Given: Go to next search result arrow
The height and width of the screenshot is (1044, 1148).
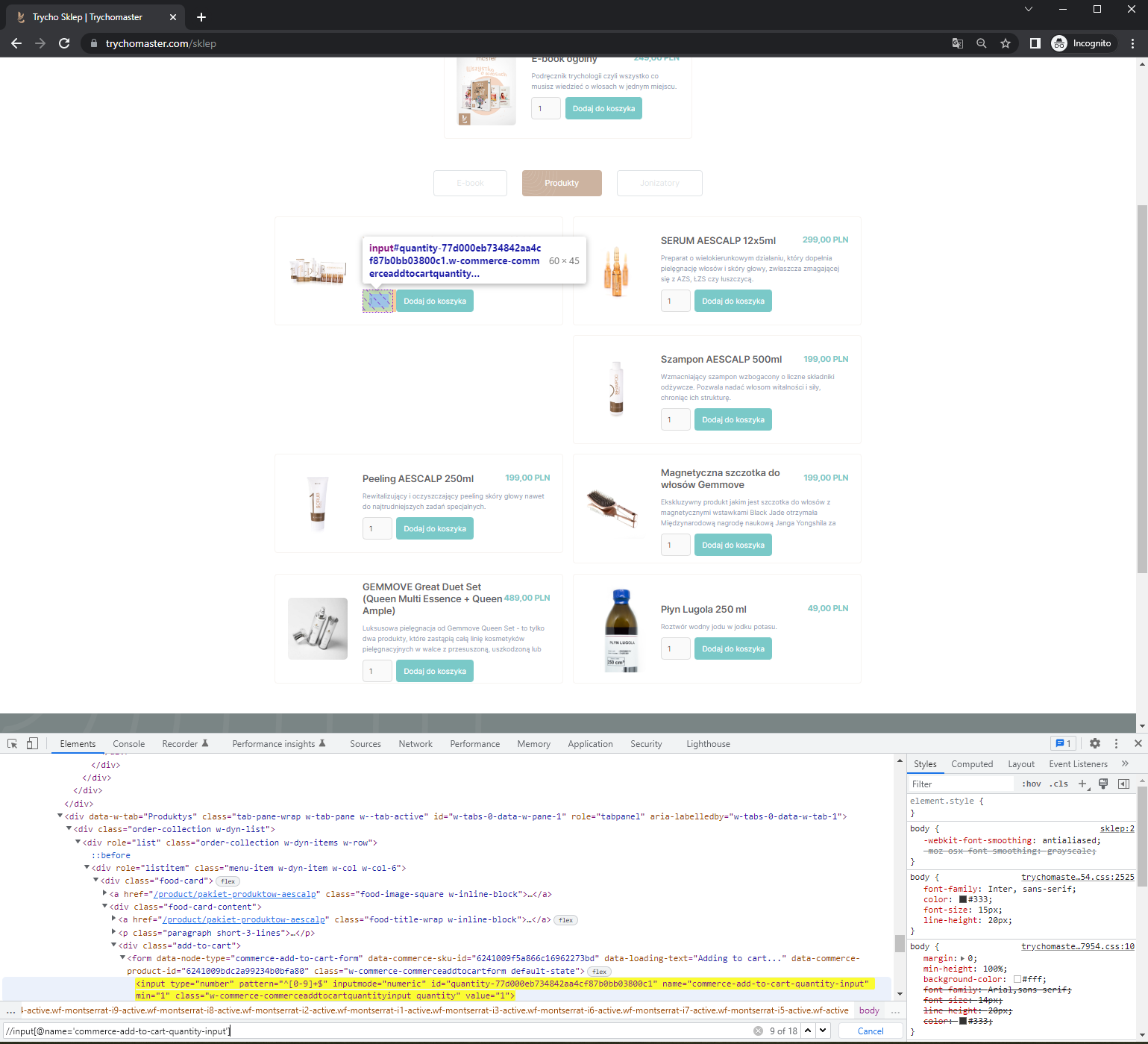Looking at the screenshot, I should [x=823, y=1031].
